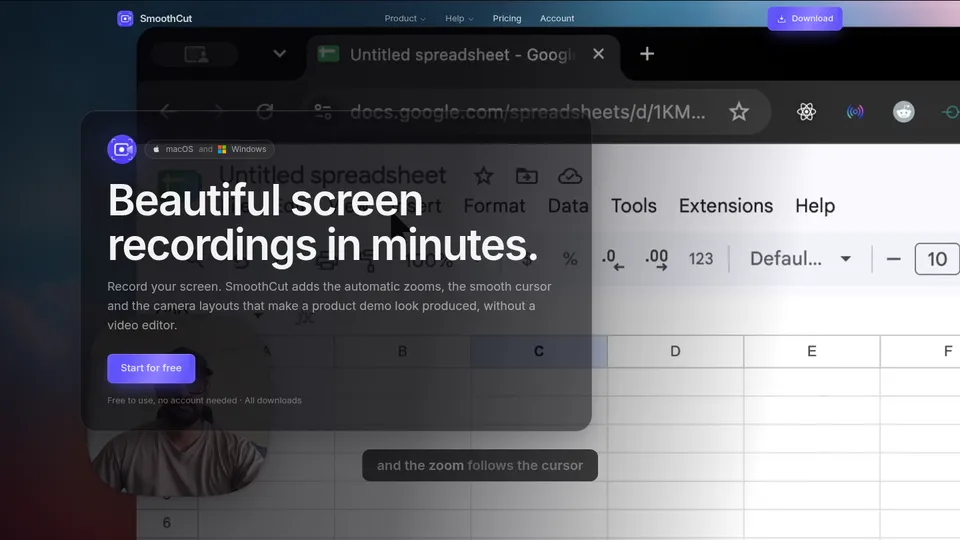Image resolution: width=960 pixels, height=540 pixels.
Task: Select column C header
Action: [x=539, y=351]
